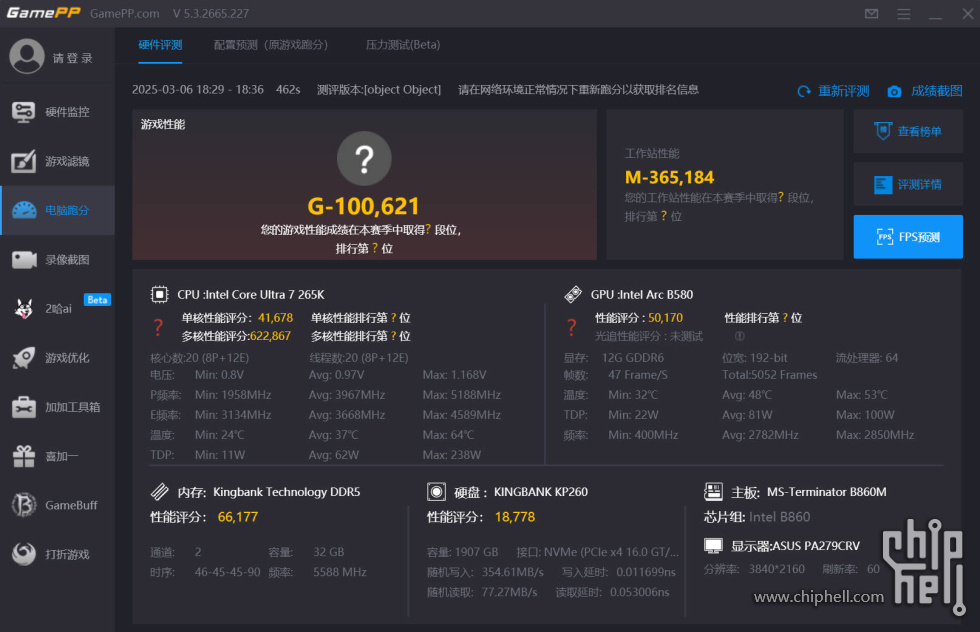The height and width of the screenshot is (632, 980).
Task: Open the 打折游戏 discount games sidebar item
Action: point(57,554)
